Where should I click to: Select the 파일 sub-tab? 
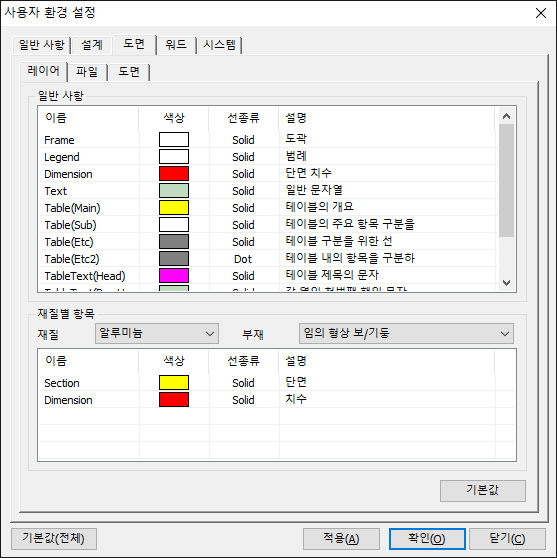87,72
